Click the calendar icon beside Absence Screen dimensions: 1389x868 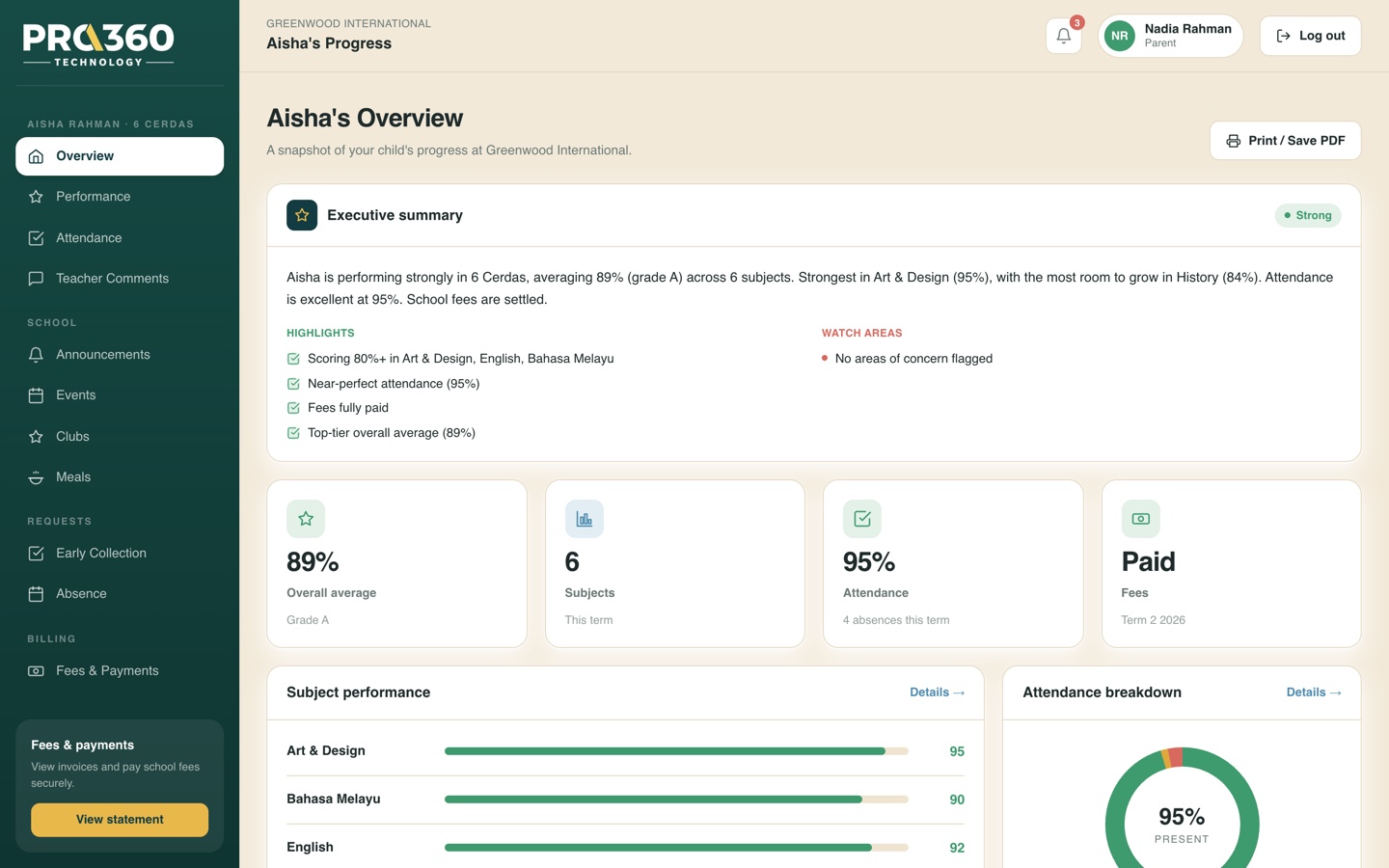(x=36, y=594)
